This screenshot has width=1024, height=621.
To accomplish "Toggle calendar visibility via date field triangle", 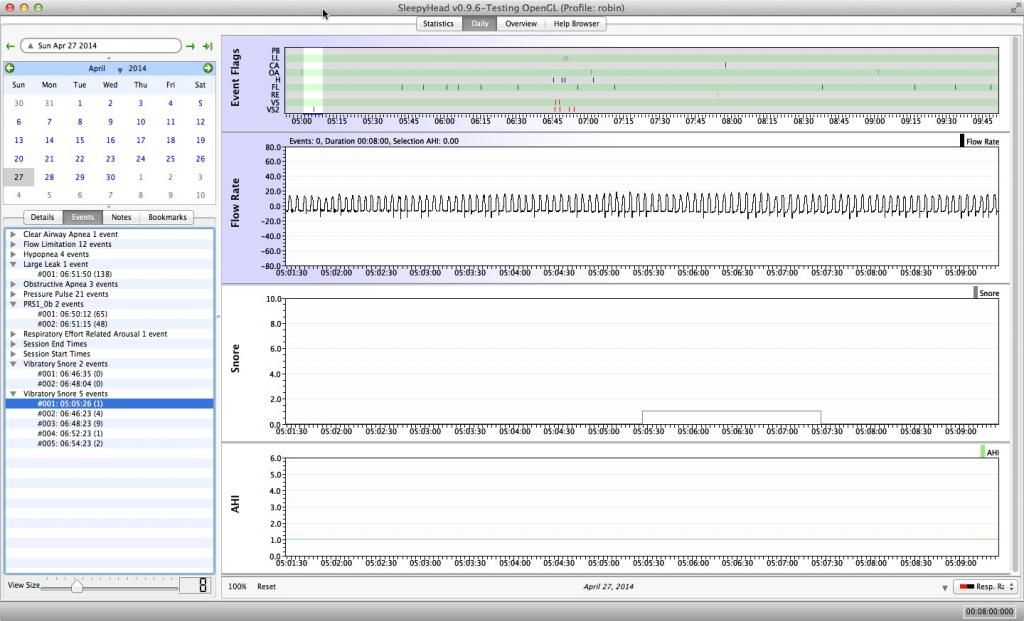I will pyautogui.click(x=30, y=46).
